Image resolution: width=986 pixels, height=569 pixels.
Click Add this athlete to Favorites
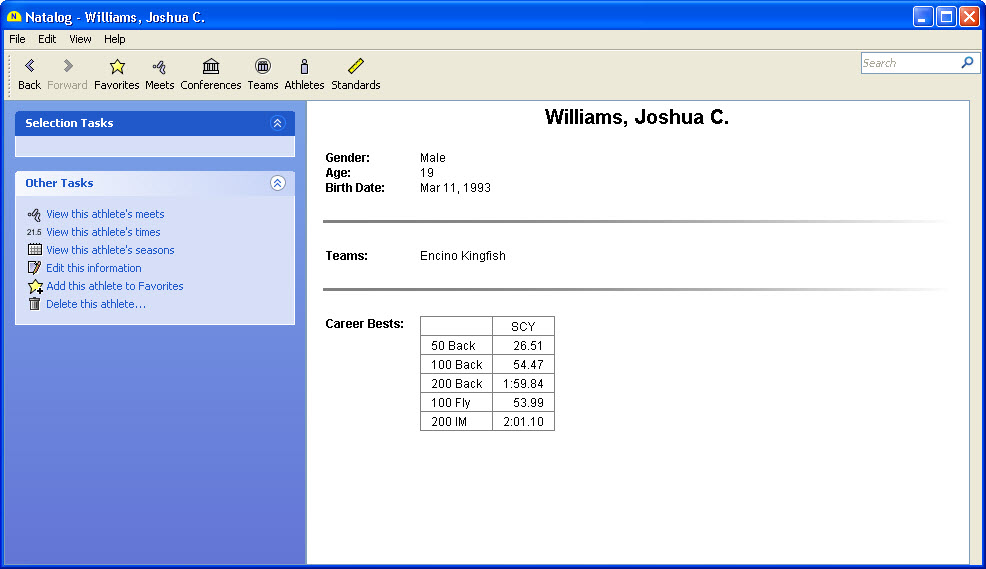click(x=114, y=286)
